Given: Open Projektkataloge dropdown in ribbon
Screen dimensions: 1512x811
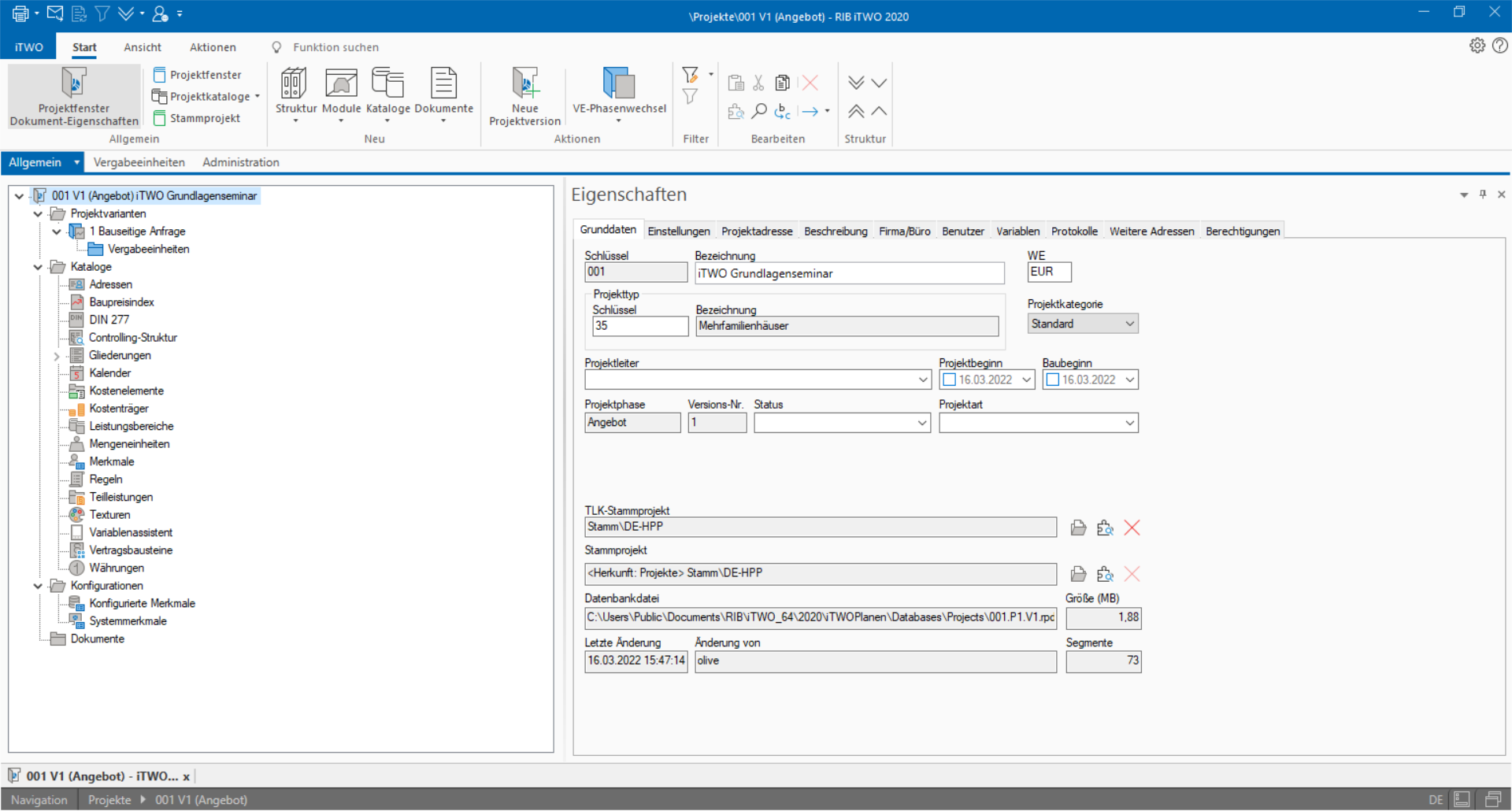Looking at the screenshot, I should tap(206, 96).
